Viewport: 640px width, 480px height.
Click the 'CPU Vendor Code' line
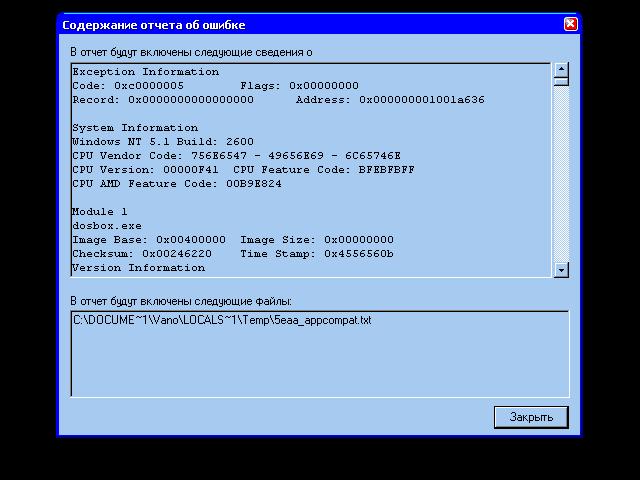236,156
